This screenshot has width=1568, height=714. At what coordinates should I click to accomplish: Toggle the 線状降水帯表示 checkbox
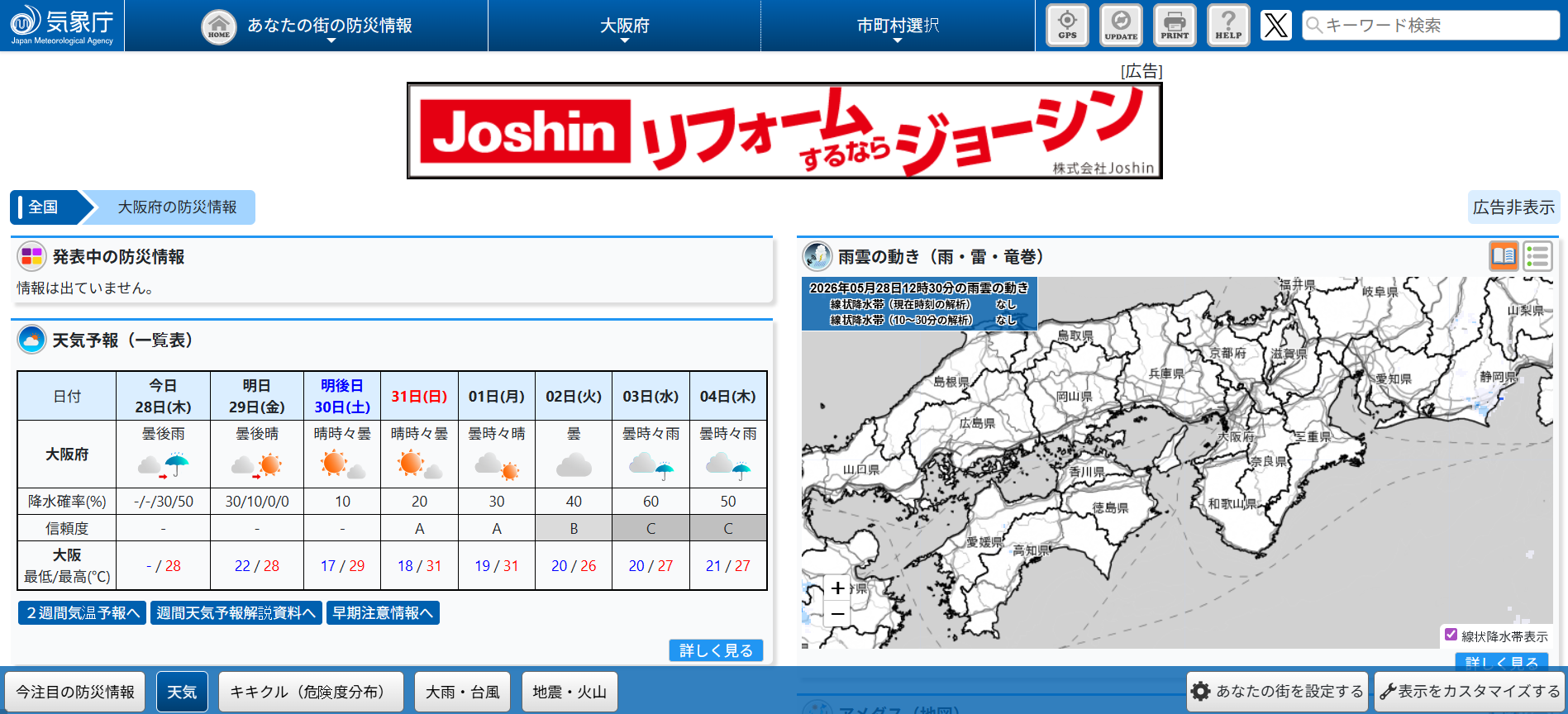click(1451, 635)
